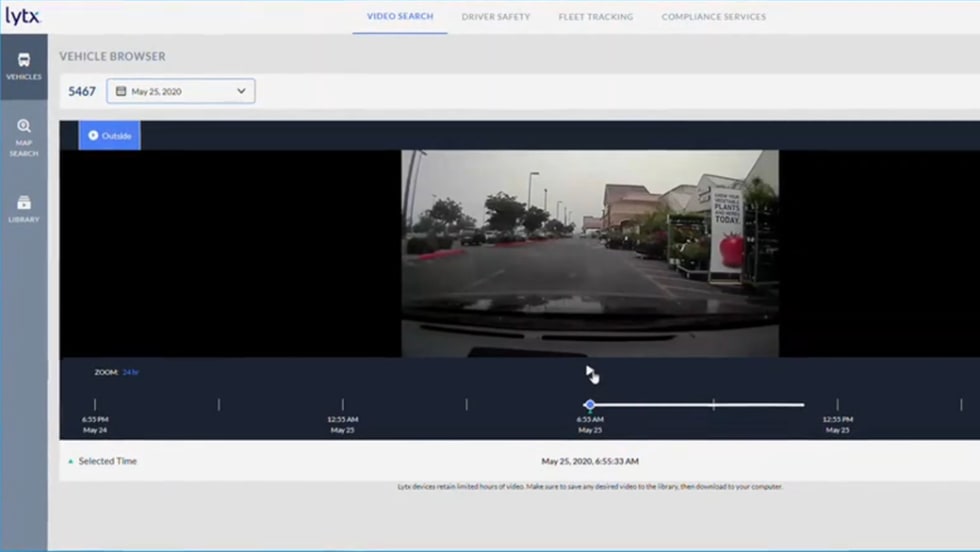Screen dimensions: 980x552
Task: Go to the Fleet Tracking tab
Action: coord(596,17)
